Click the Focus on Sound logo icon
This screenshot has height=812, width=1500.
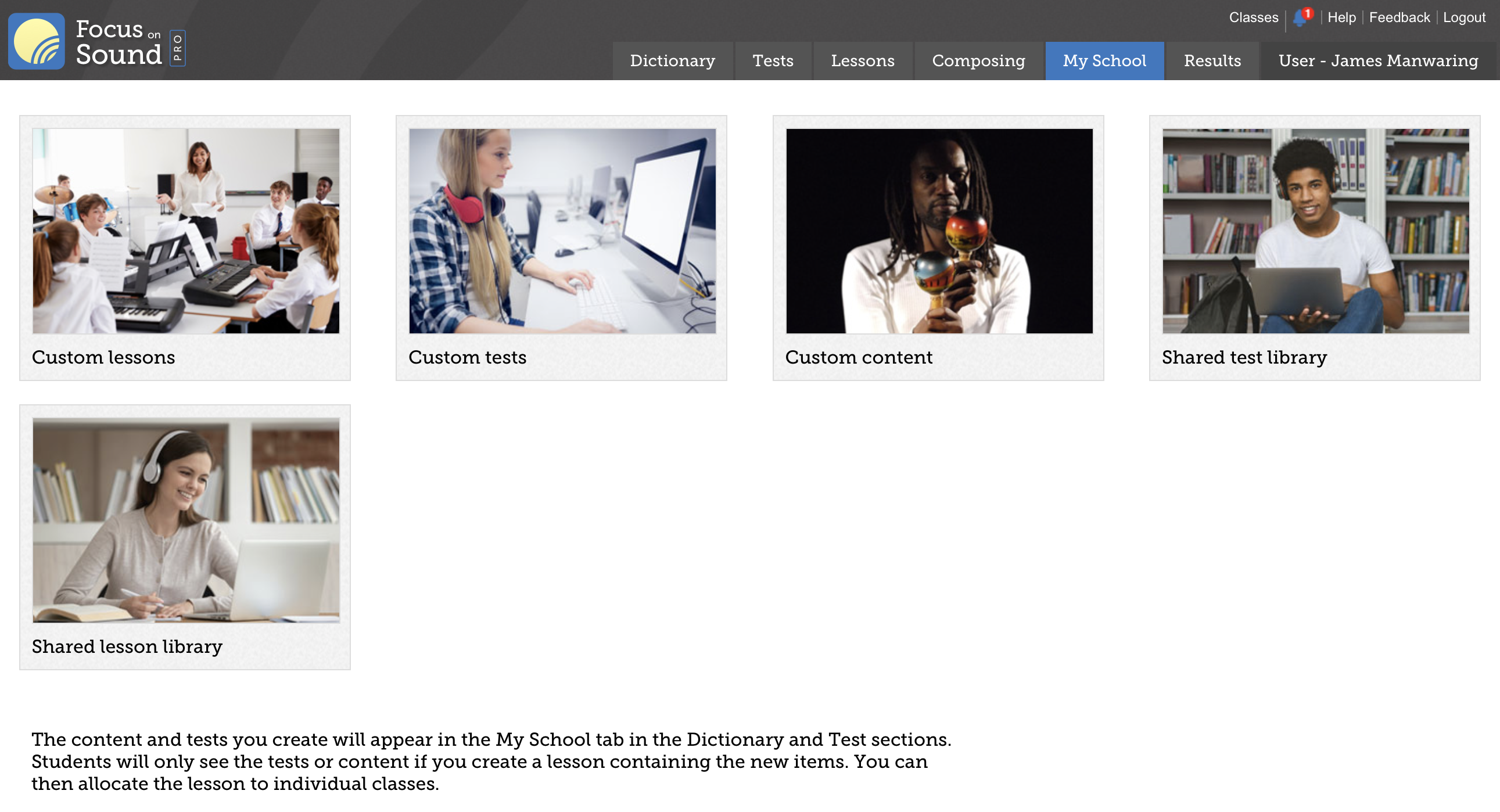pos(36,42)
